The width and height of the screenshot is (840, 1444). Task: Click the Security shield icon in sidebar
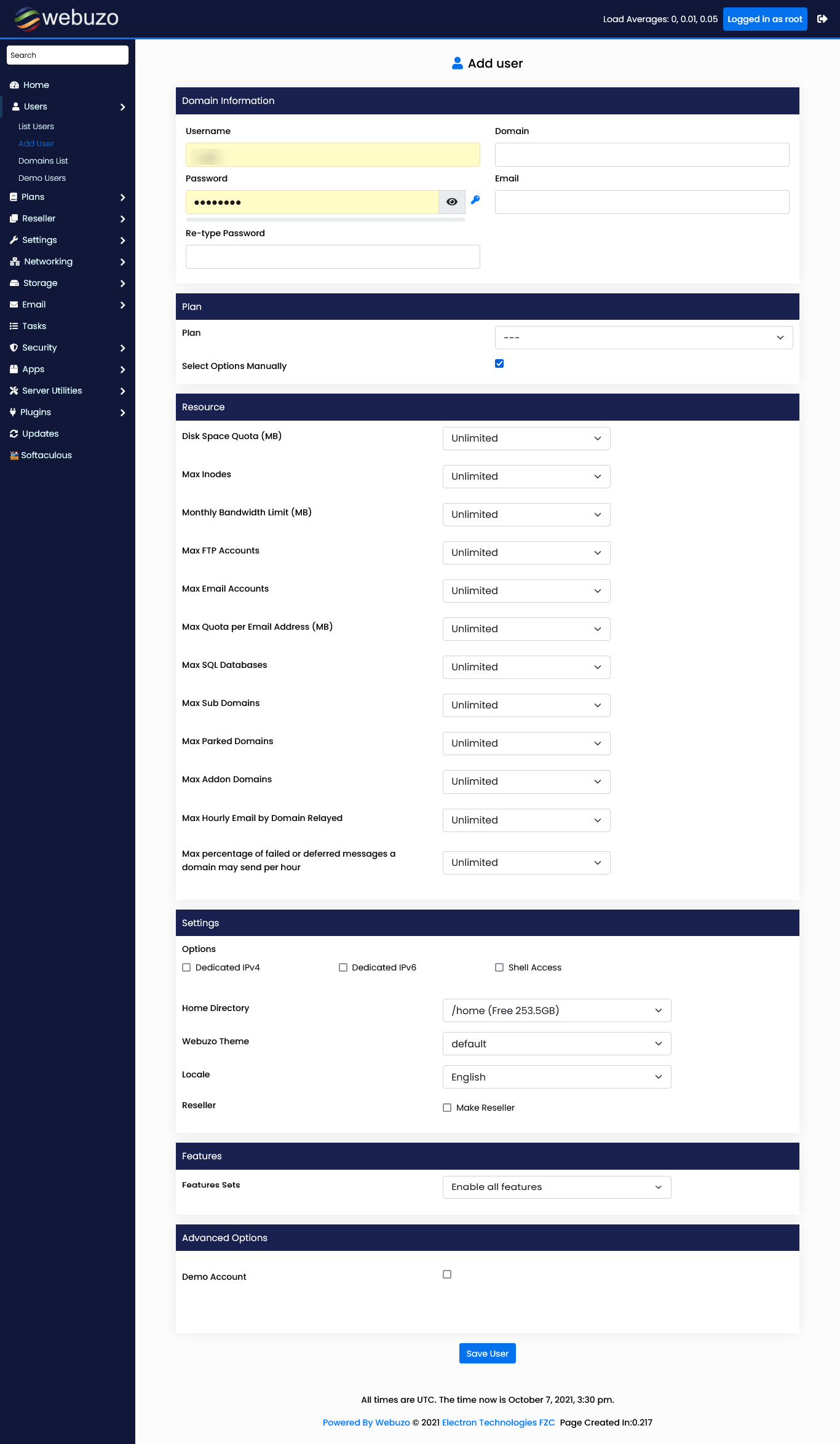[14, 348]
